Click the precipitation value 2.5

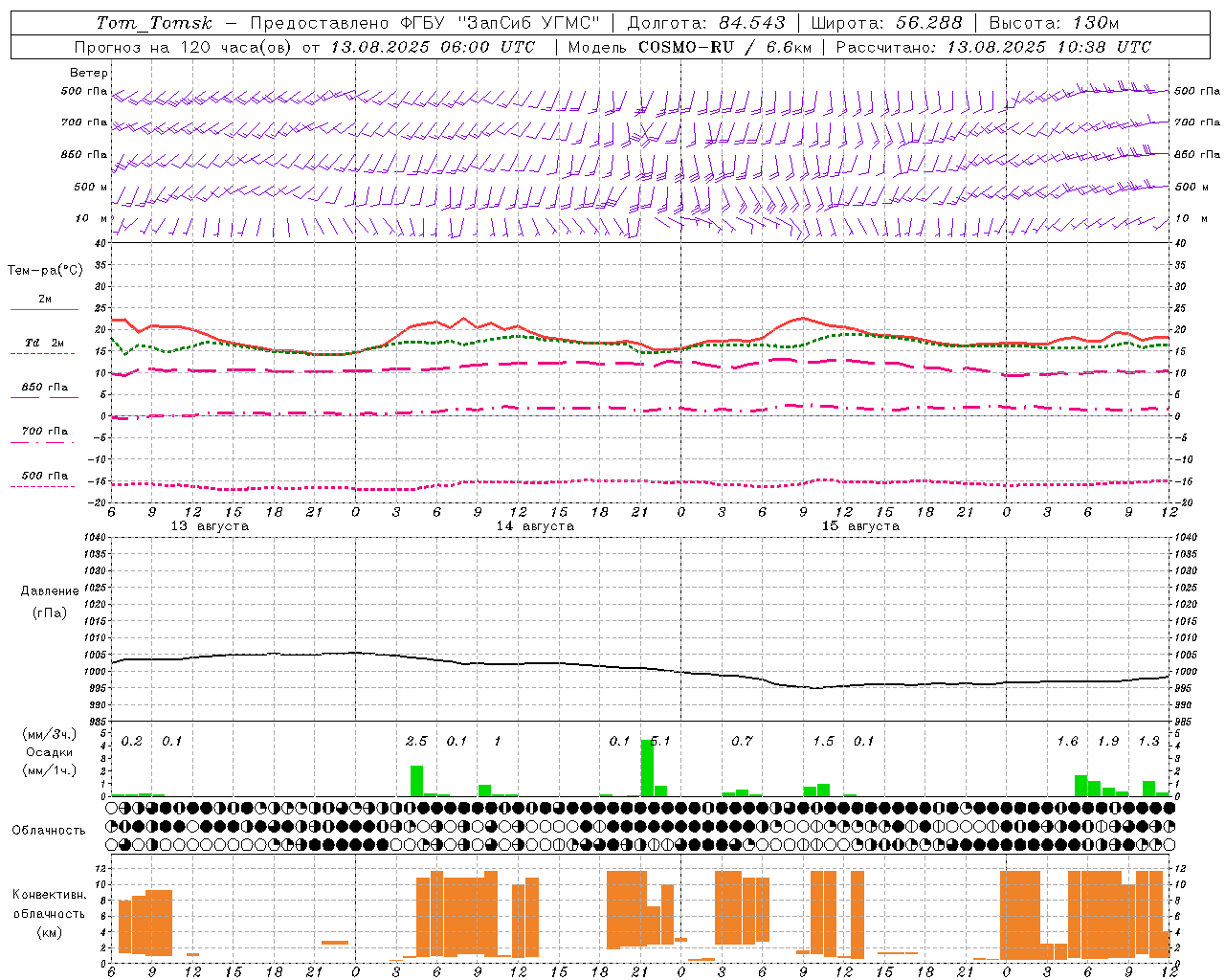click(416, 741)
